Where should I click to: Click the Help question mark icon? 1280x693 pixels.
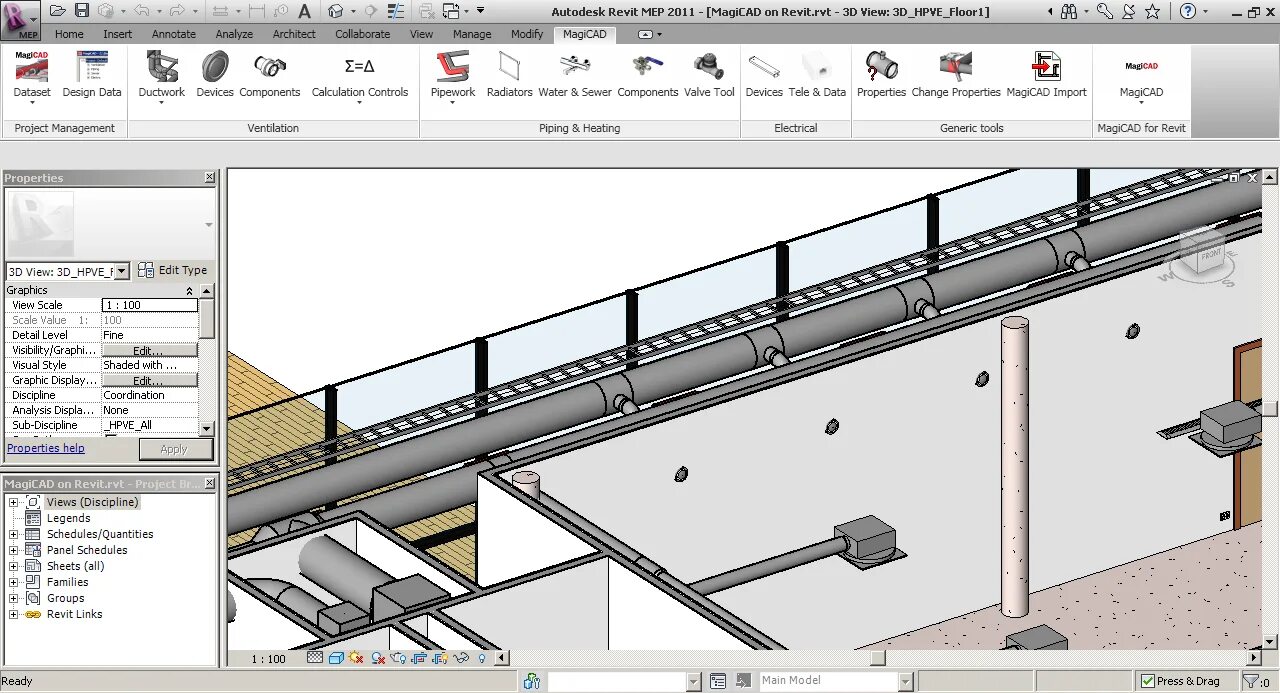[x=1187, y=11]
